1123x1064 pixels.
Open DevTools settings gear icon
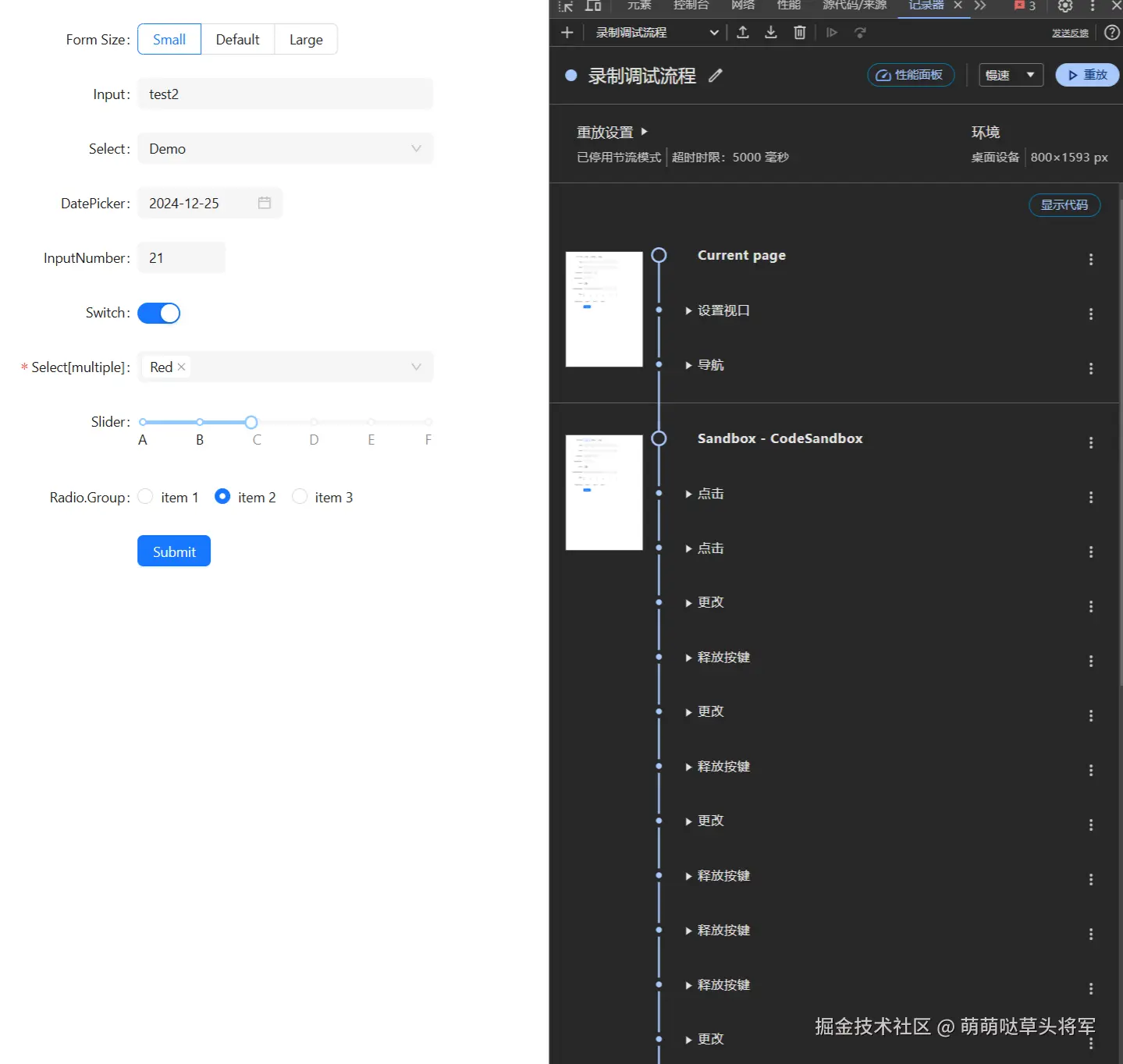point(1065,5)
